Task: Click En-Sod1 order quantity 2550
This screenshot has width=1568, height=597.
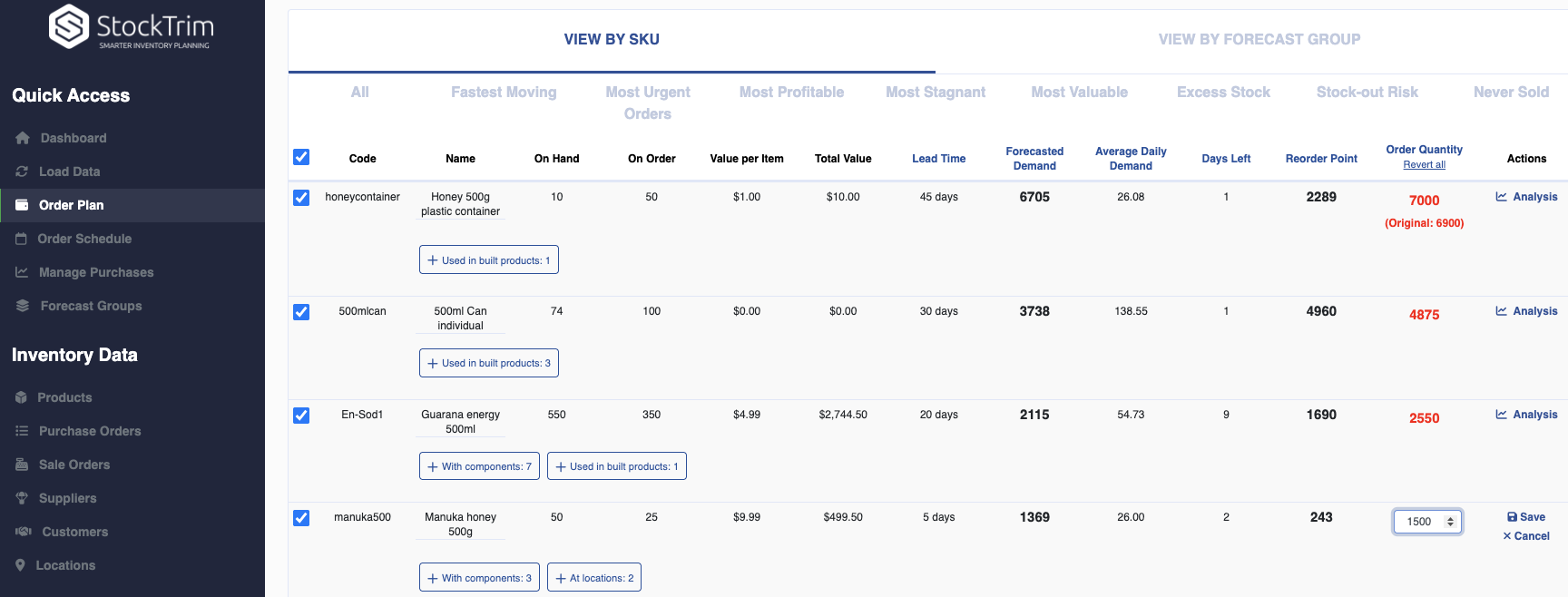Action: point(1424,418)
